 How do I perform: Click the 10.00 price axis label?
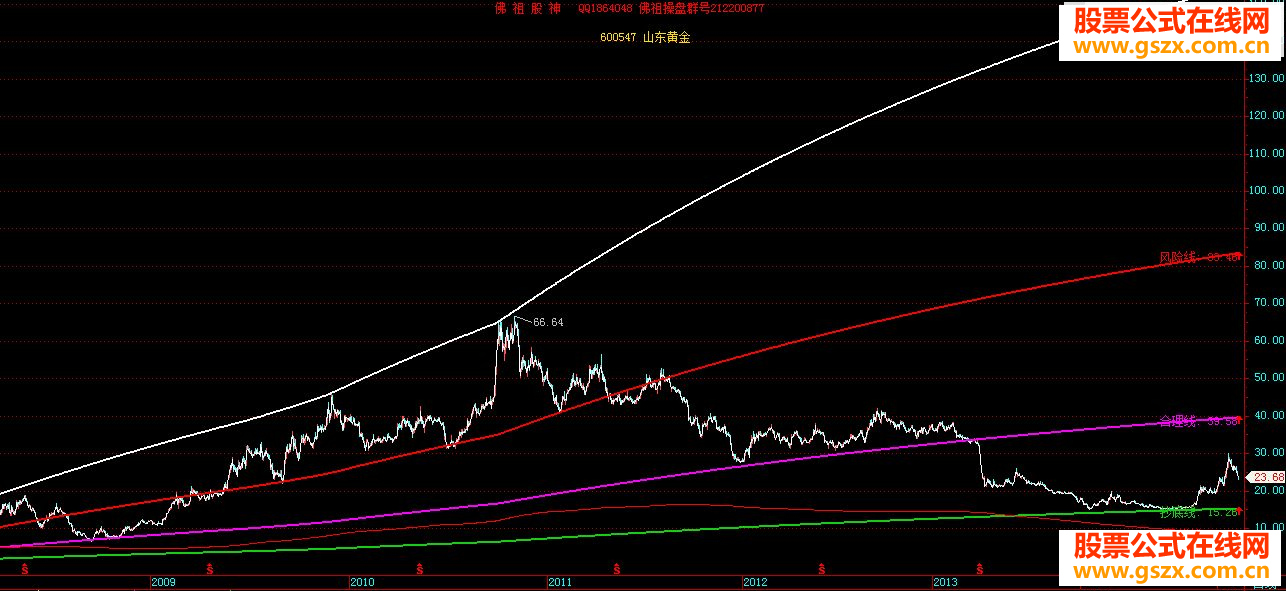tap(1268, 528)
